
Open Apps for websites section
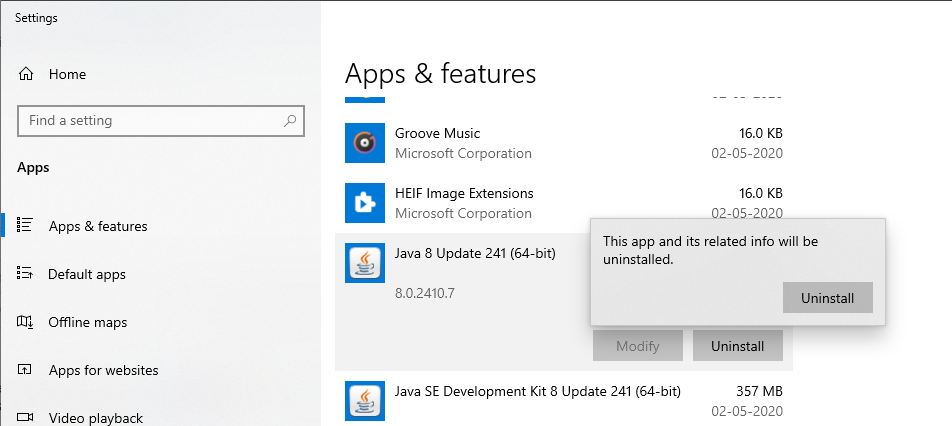coord(103,370)
